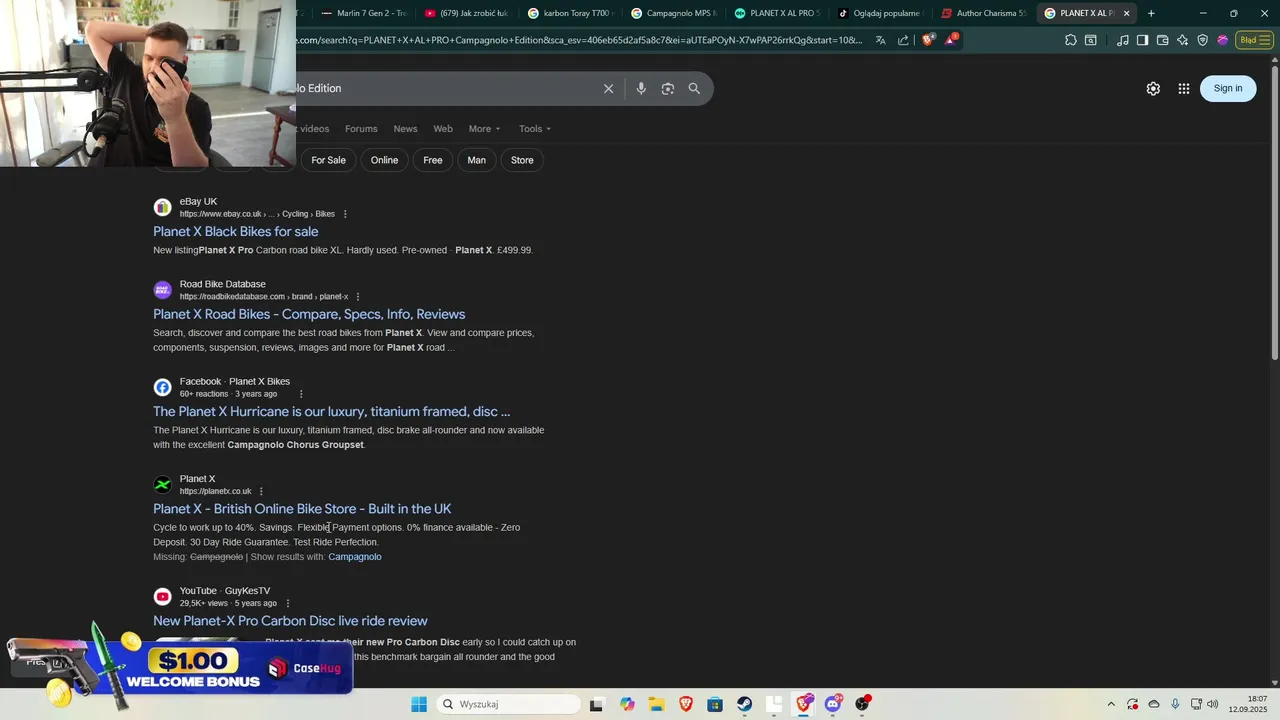
Task: Open the new tab plus button
Action: (x=1151, y=13)
